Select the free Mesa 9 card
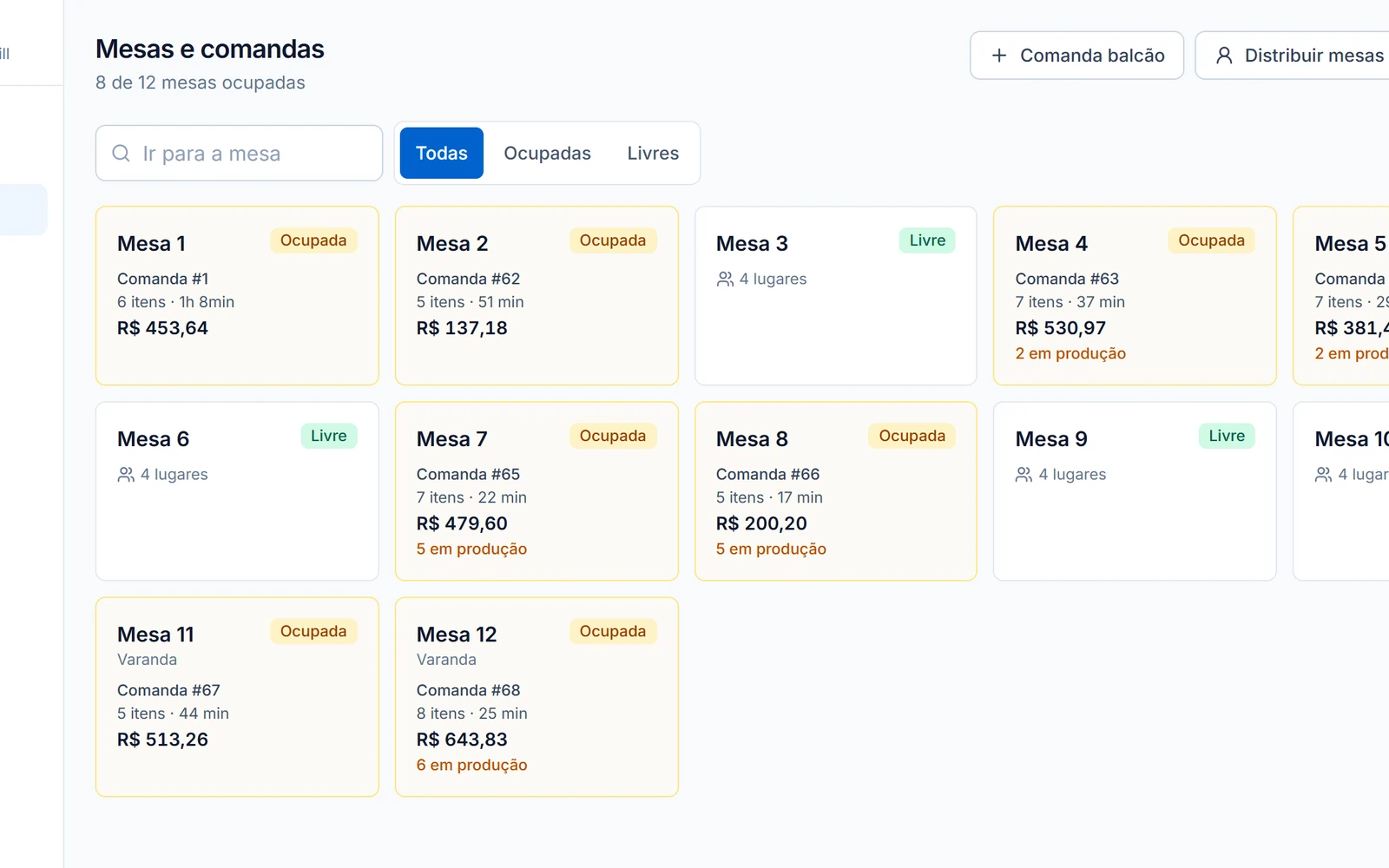Image resolution: width=1389 pixels, height=868 pixels. 1135,490
